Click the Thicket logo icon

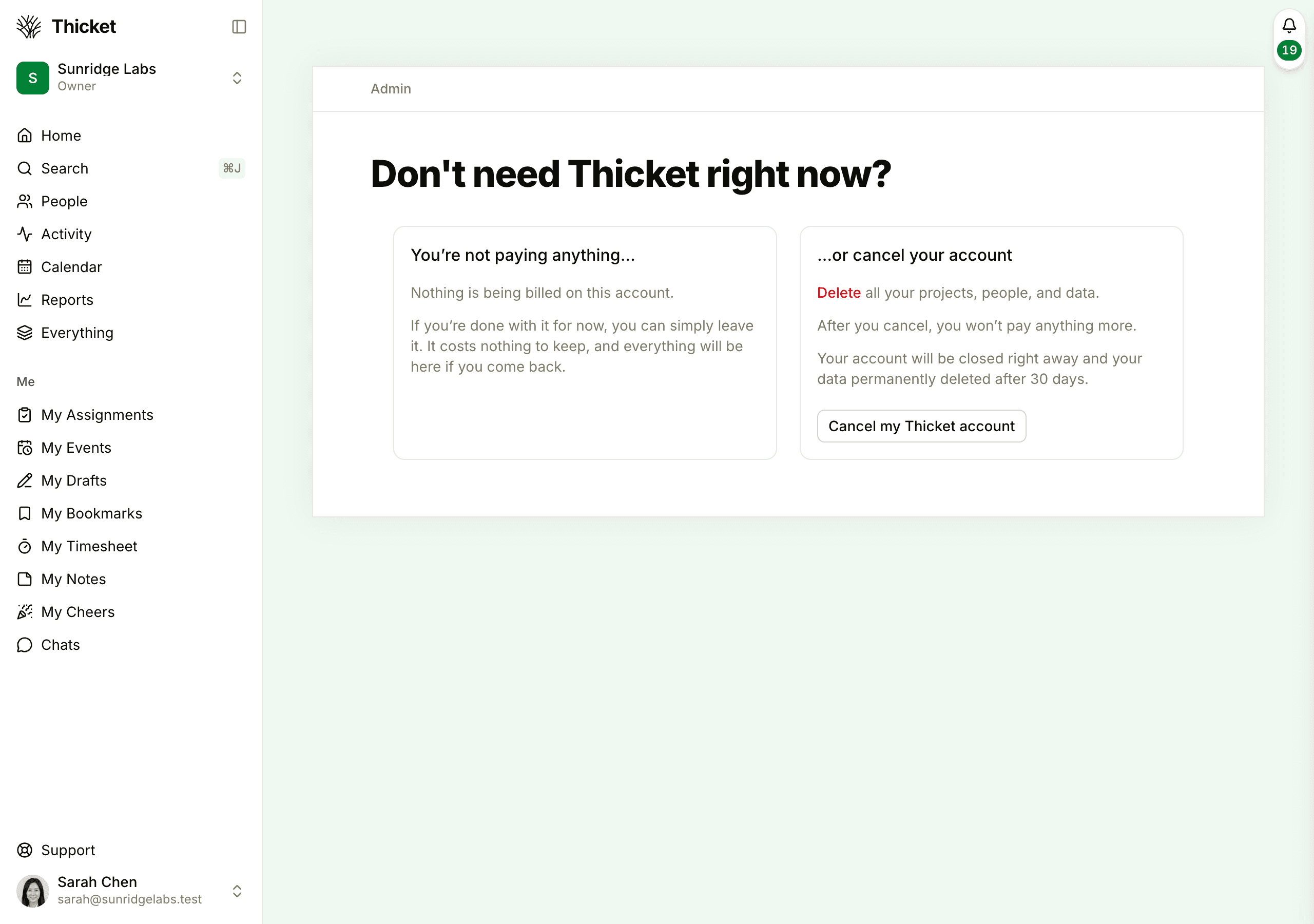click(29, 27)
